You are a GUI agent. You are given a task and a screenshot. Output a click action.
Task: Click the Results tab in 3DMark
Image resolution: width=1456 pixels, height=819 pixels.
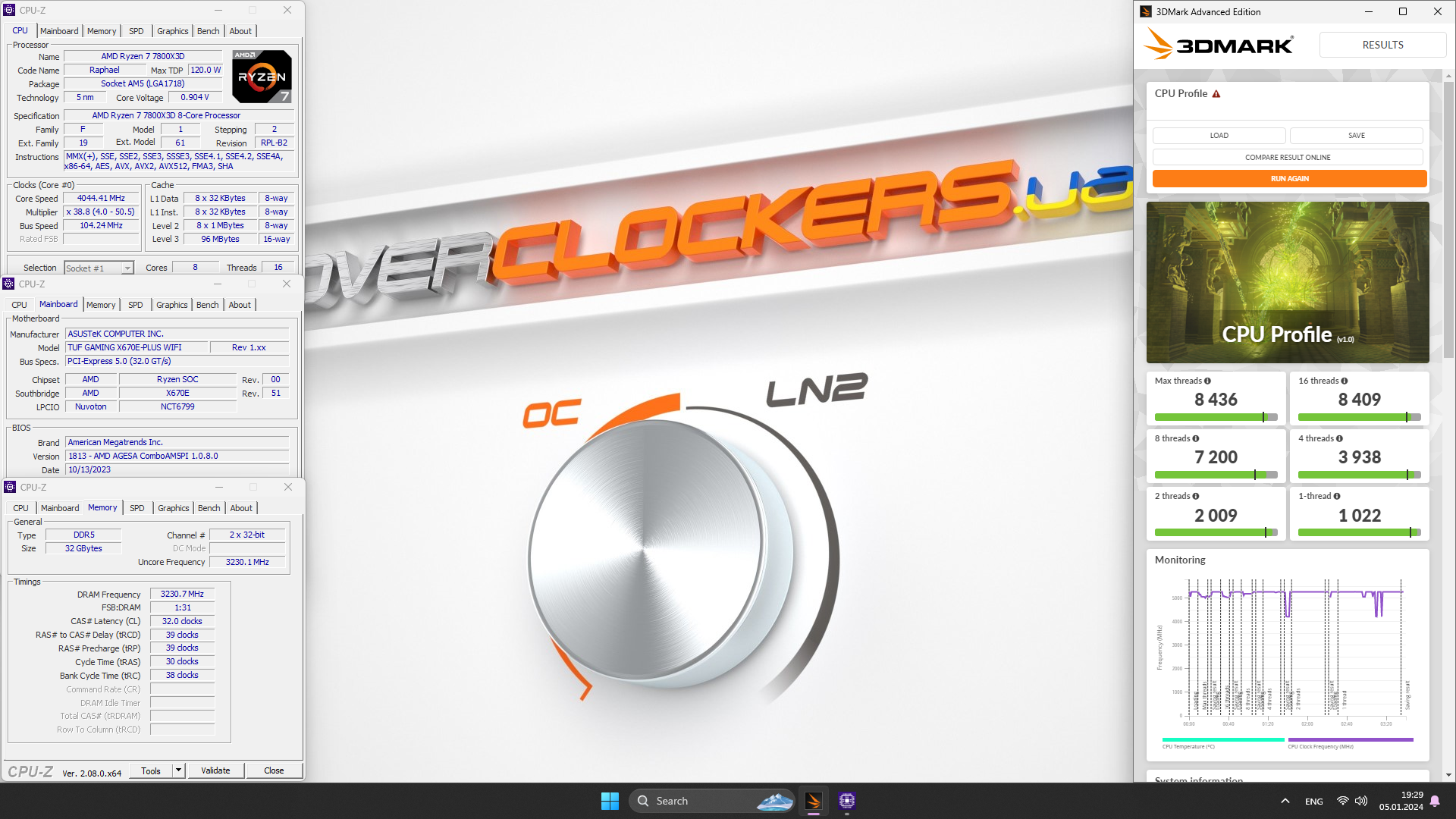pos(1383,45)
